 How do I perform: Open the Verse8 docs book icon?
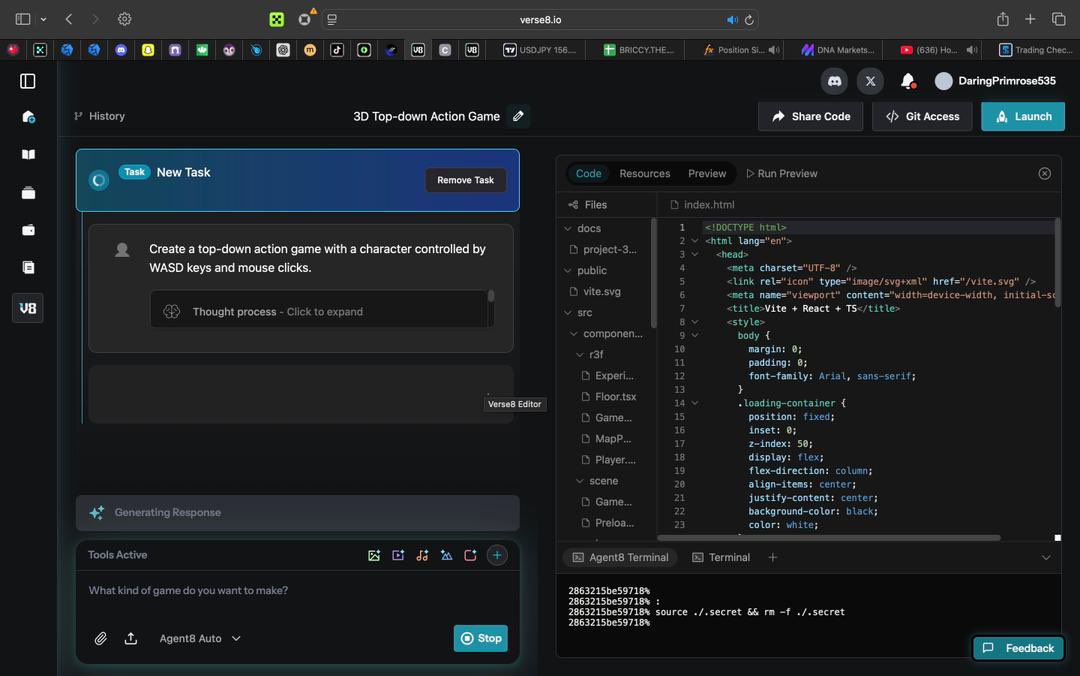pyautogui.click(x=27, y=154)
